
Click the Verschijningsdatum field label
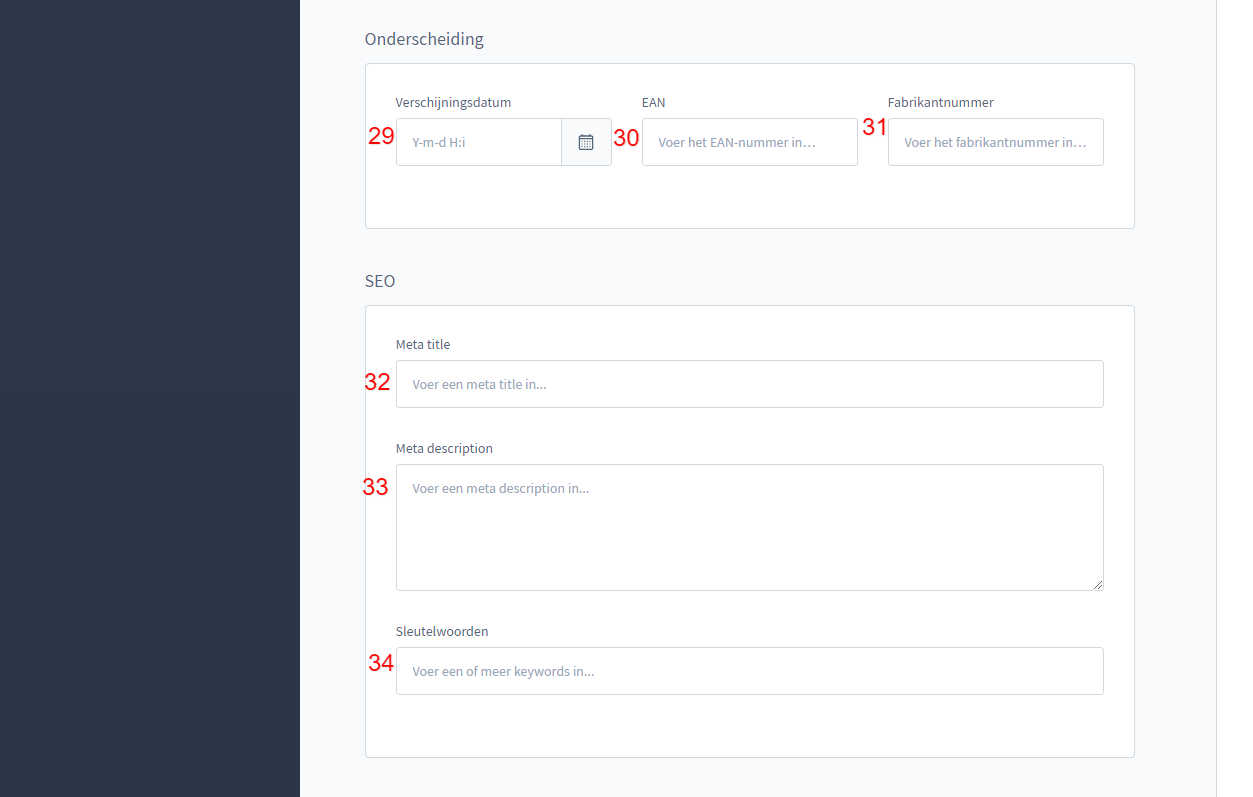(x=453, y=102)
